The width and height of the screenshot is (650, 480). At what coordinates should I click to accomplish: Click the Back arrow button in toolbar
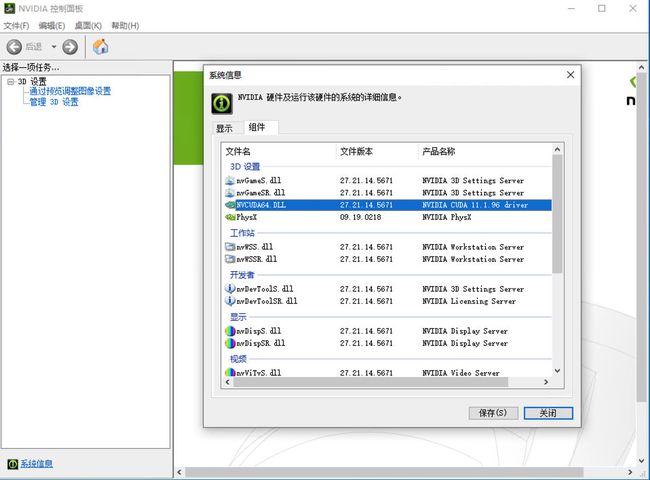point(14,47)
